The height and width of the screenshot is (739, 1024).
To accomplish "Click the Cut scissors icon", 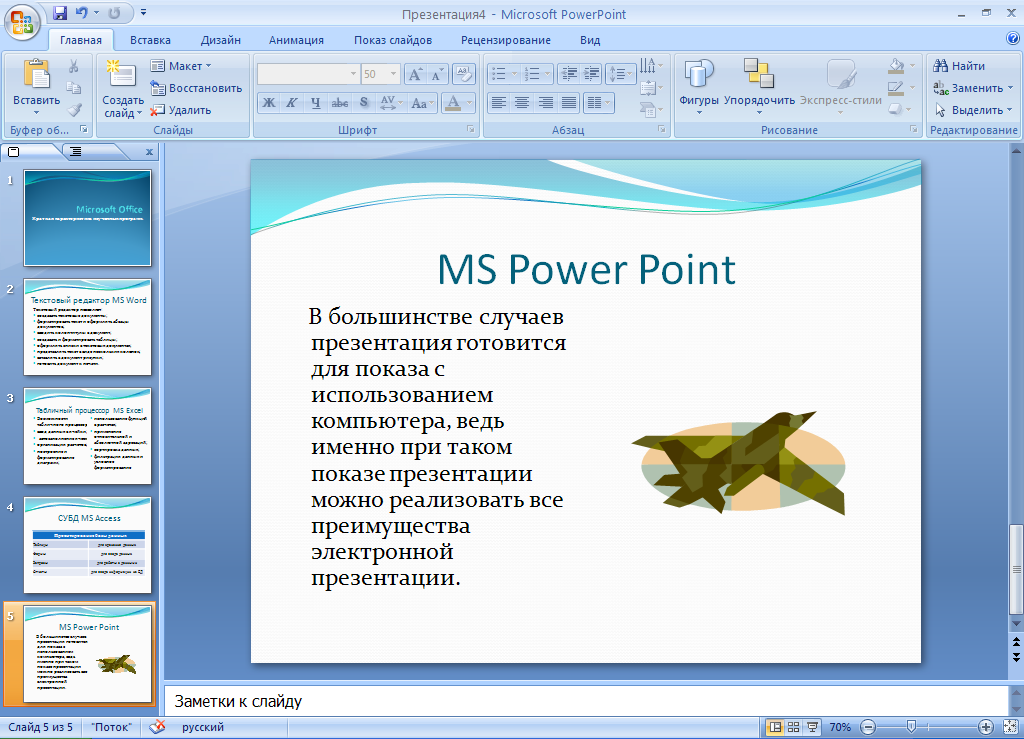I will point(74,66).
